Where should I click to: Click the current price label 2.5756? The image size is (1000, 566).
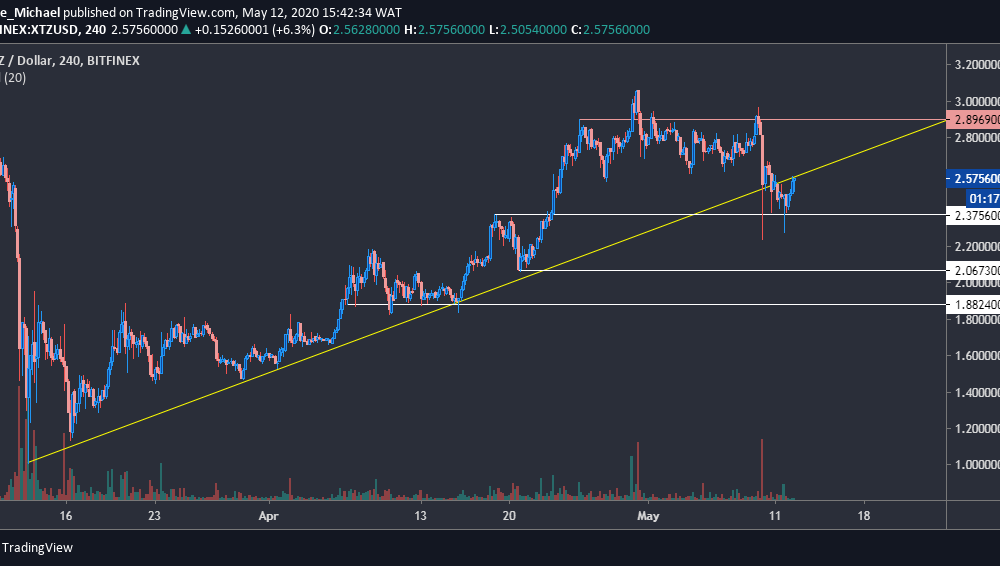point(973,179)
